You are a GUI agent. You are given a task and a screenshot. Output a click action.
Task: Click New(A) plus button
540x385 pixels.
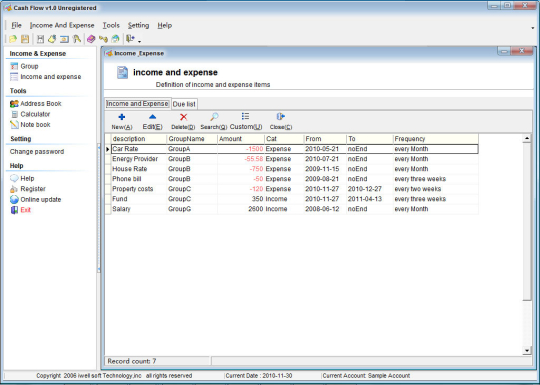point(122,122)
